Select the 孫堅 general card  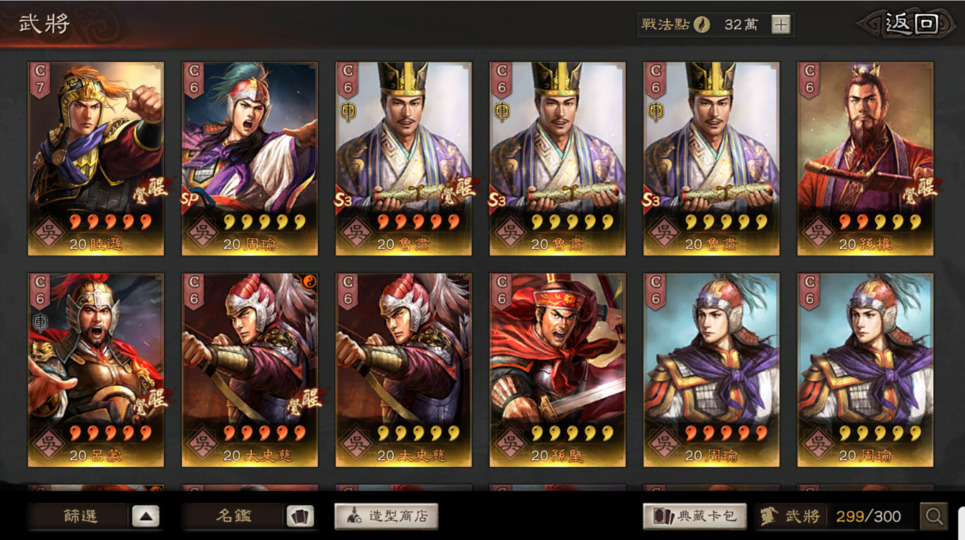[558, 369]
